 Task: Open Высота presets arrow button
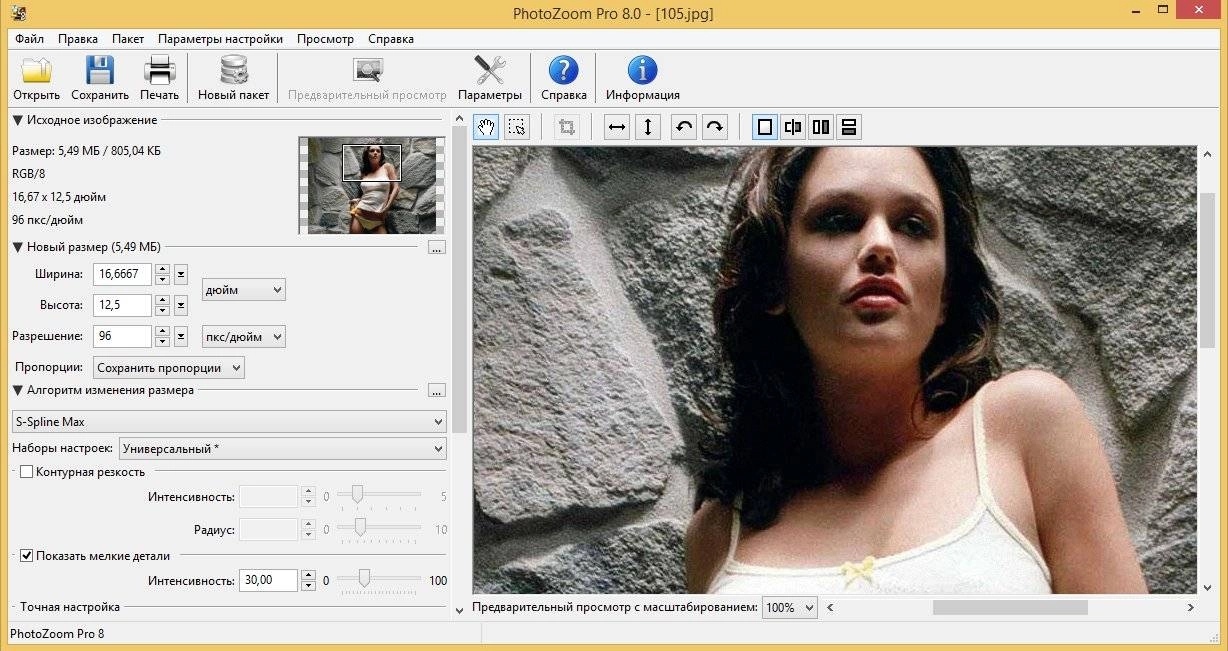click(x=181, y=305)
